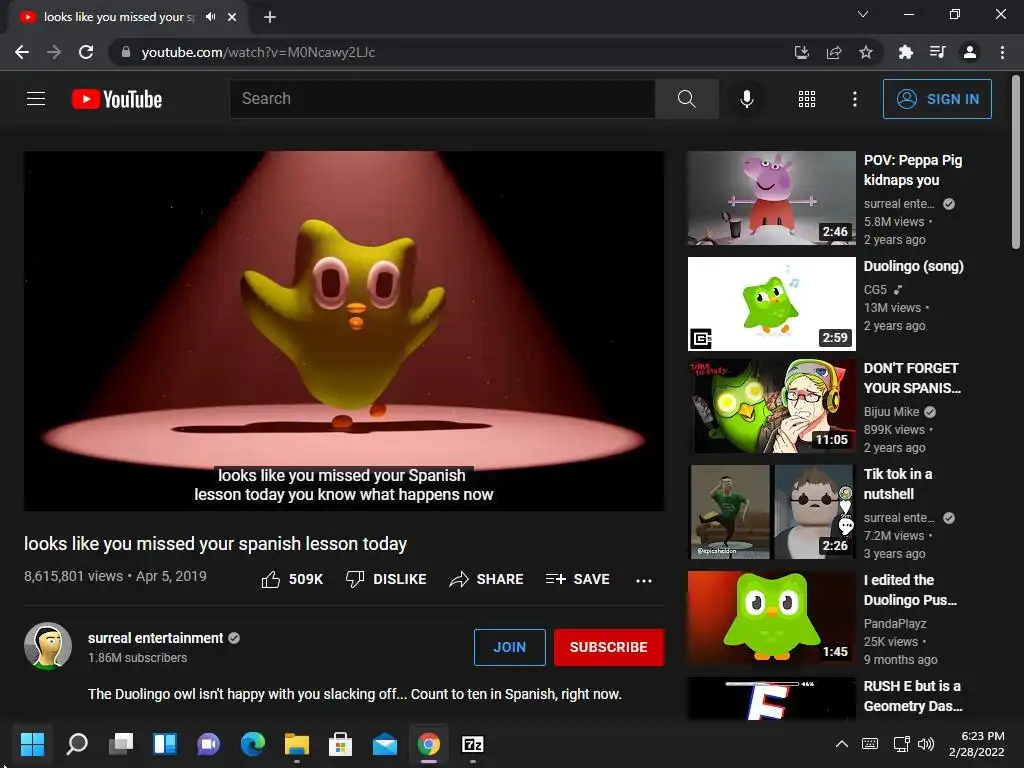Image resolution: width=1024 pixels, height=768 pixels.
Task: Go to YouTube home via logo
Action: pyautogui.click(x=117, y=99)
